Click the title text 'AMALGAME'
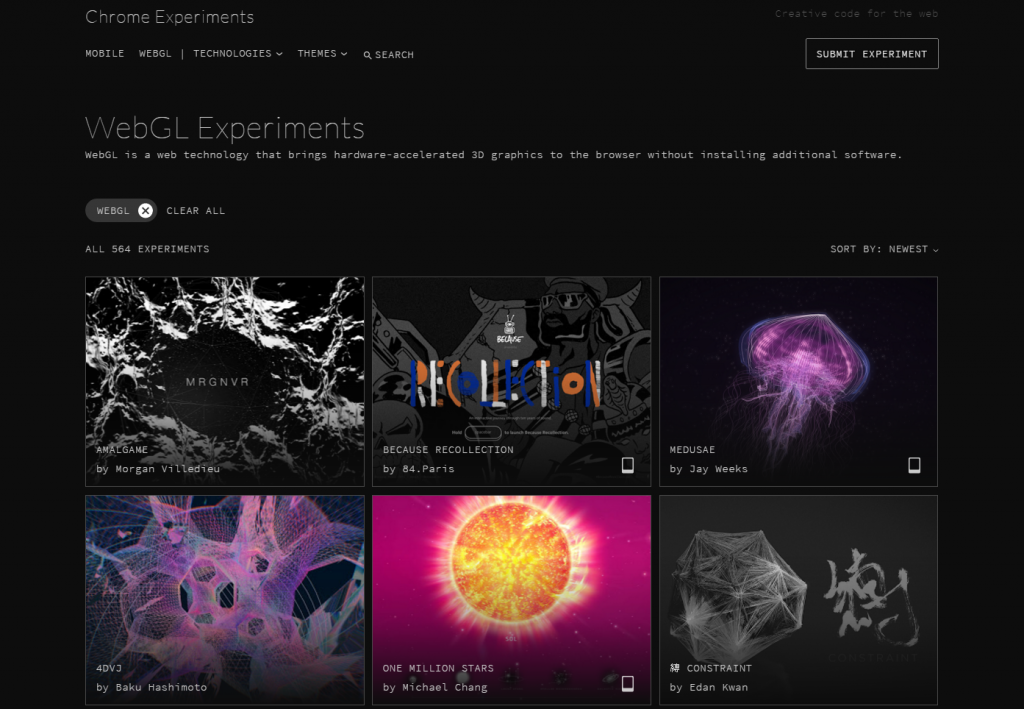This screenshot has width=1024, height=709. 121,450
